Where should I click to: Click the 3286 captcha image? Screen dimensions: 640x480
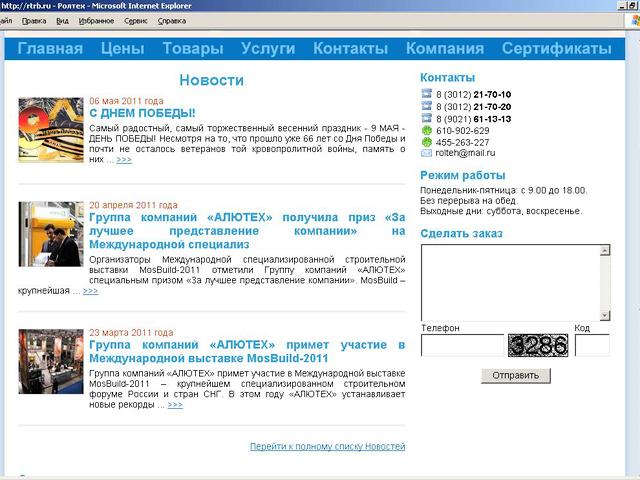538,345
